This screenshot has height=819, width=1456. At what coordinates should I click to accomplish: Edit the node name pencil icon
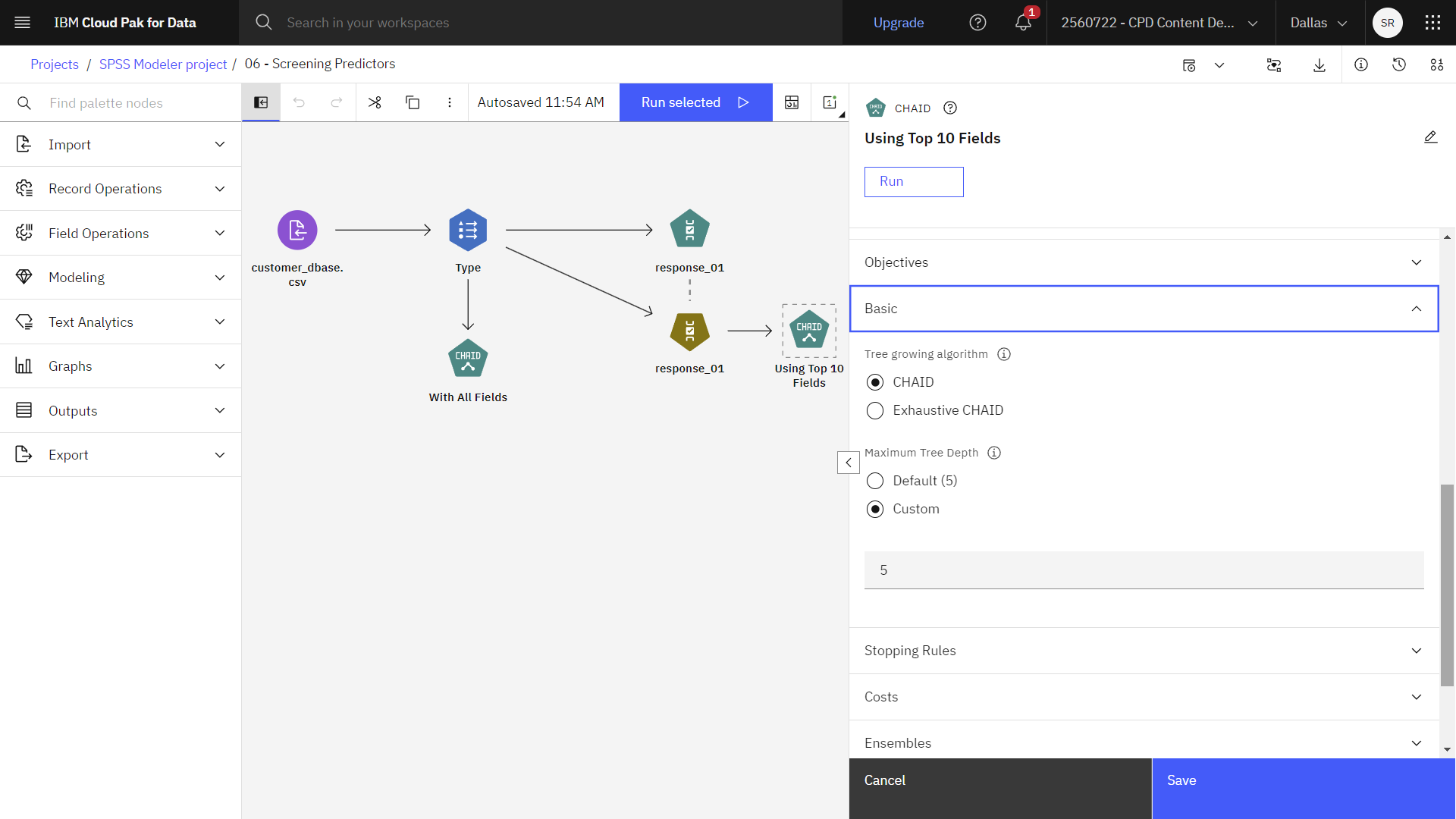[1430, 137]
